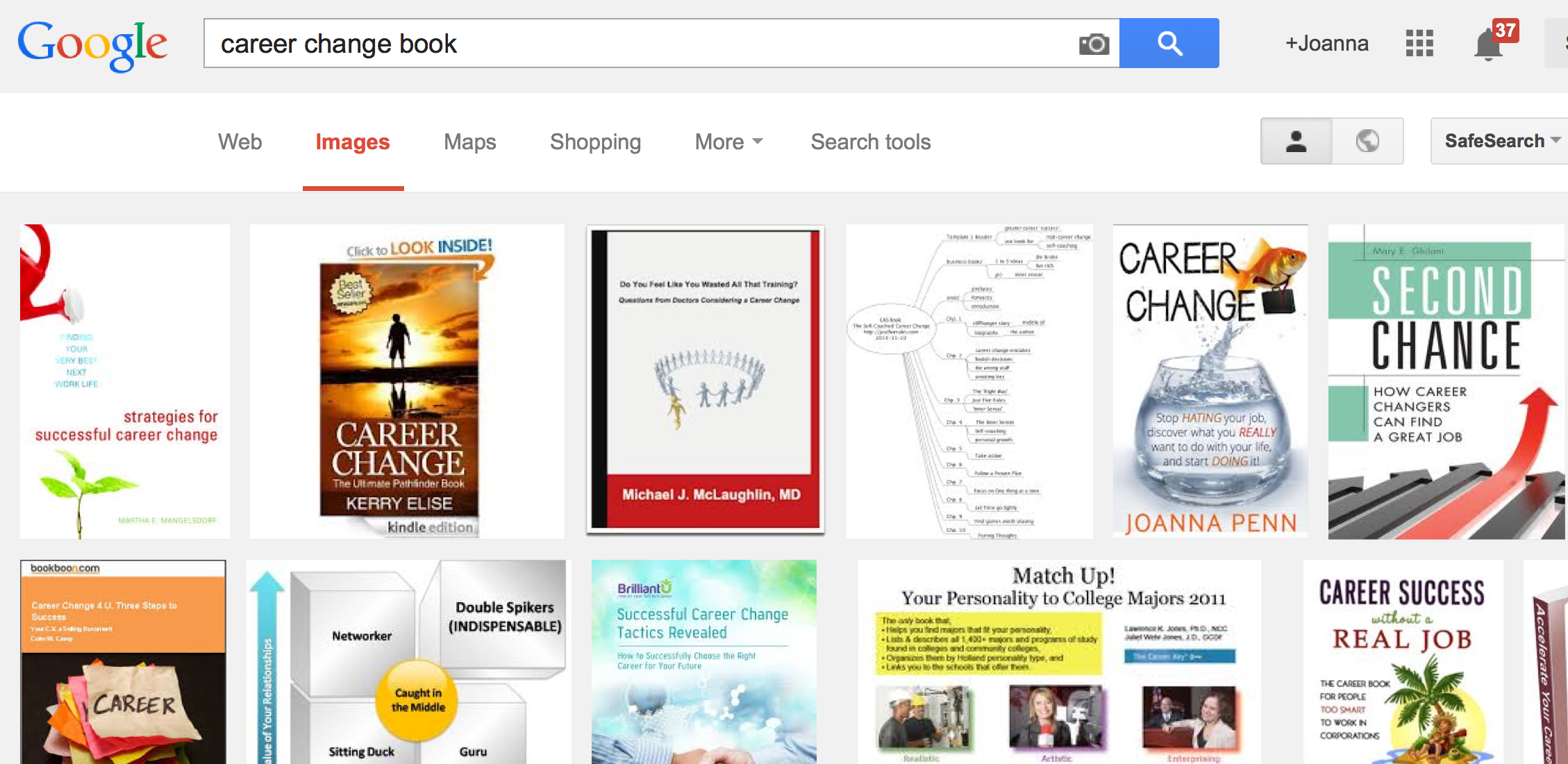Open the Networker / Double Spikers cube diagram
This screenshot has height=764, width=1568.
(409, 662)
